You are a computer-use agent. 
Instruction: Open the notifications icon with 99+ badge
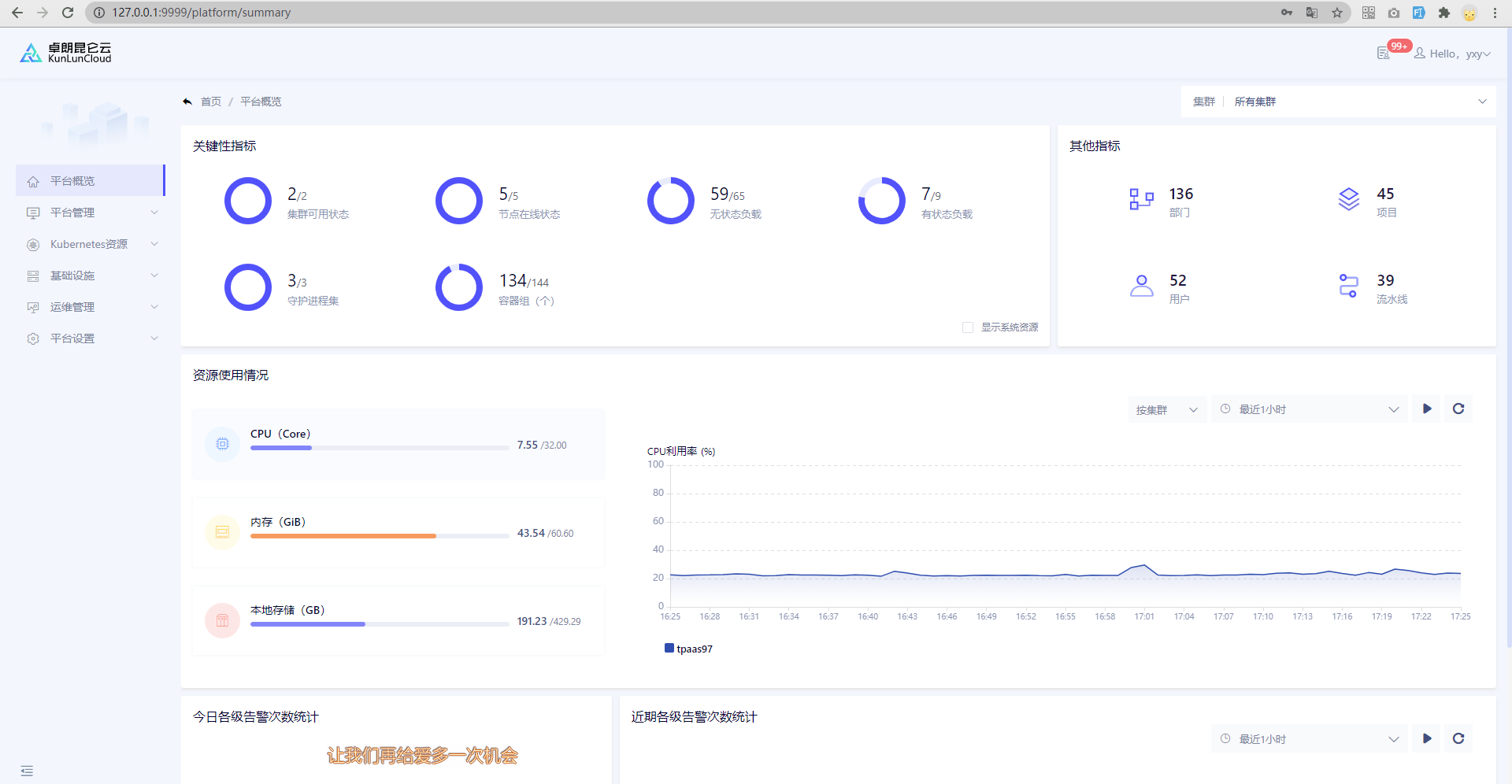tap(1384, 54)
